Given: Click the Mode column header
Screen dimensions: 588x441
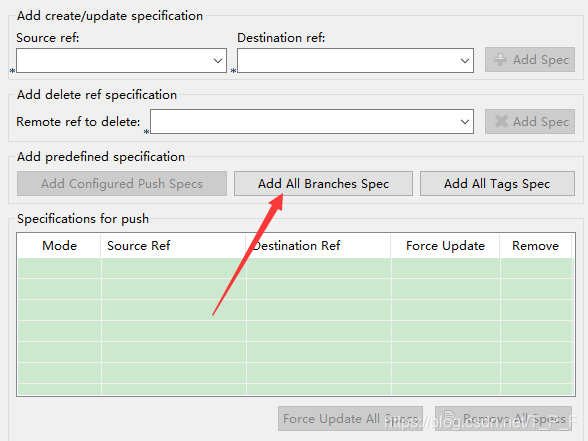Looking at the screenshot, I should tap(59, 246).
